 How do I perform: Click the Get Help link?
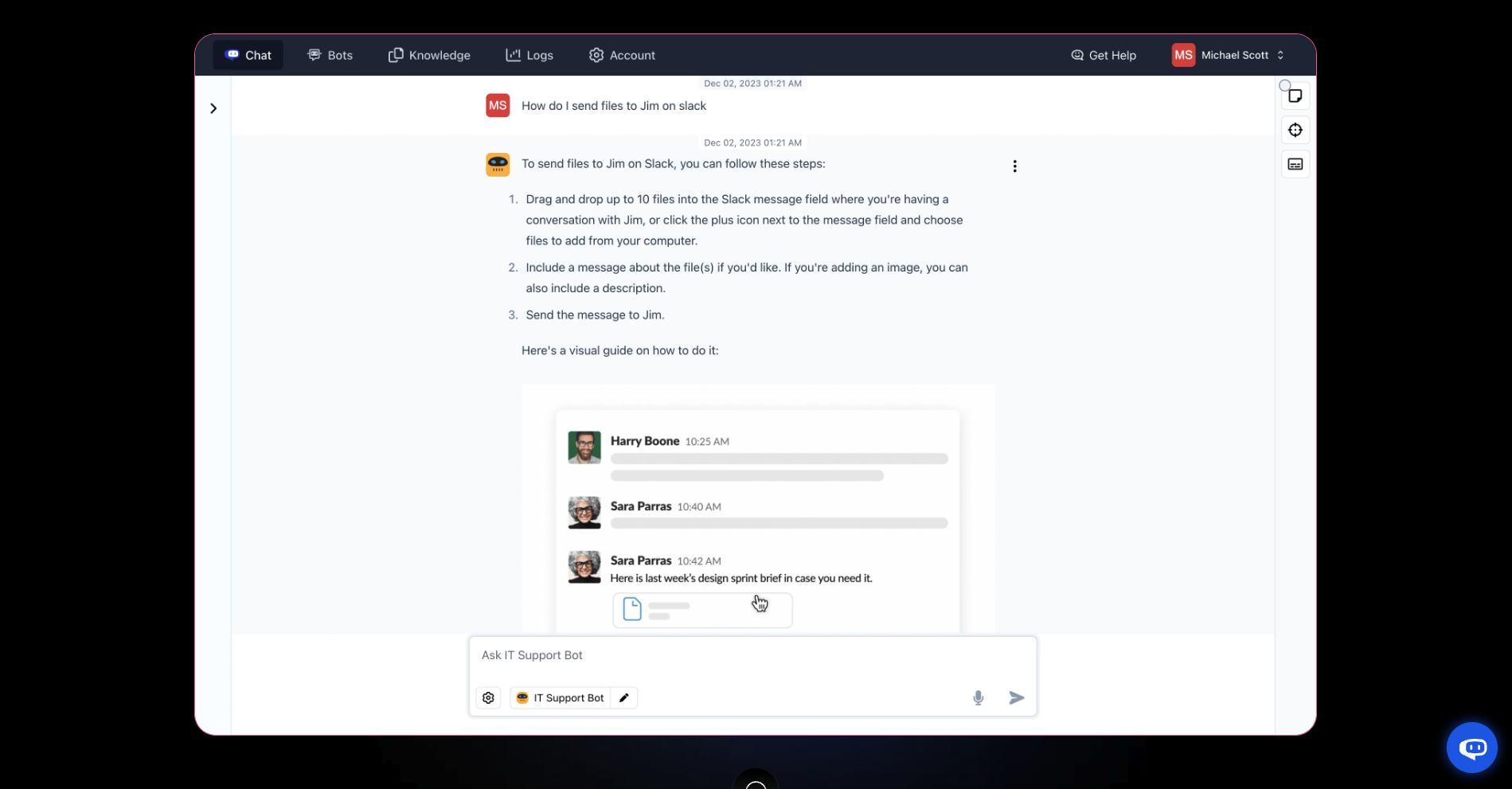pos(1103,55)
